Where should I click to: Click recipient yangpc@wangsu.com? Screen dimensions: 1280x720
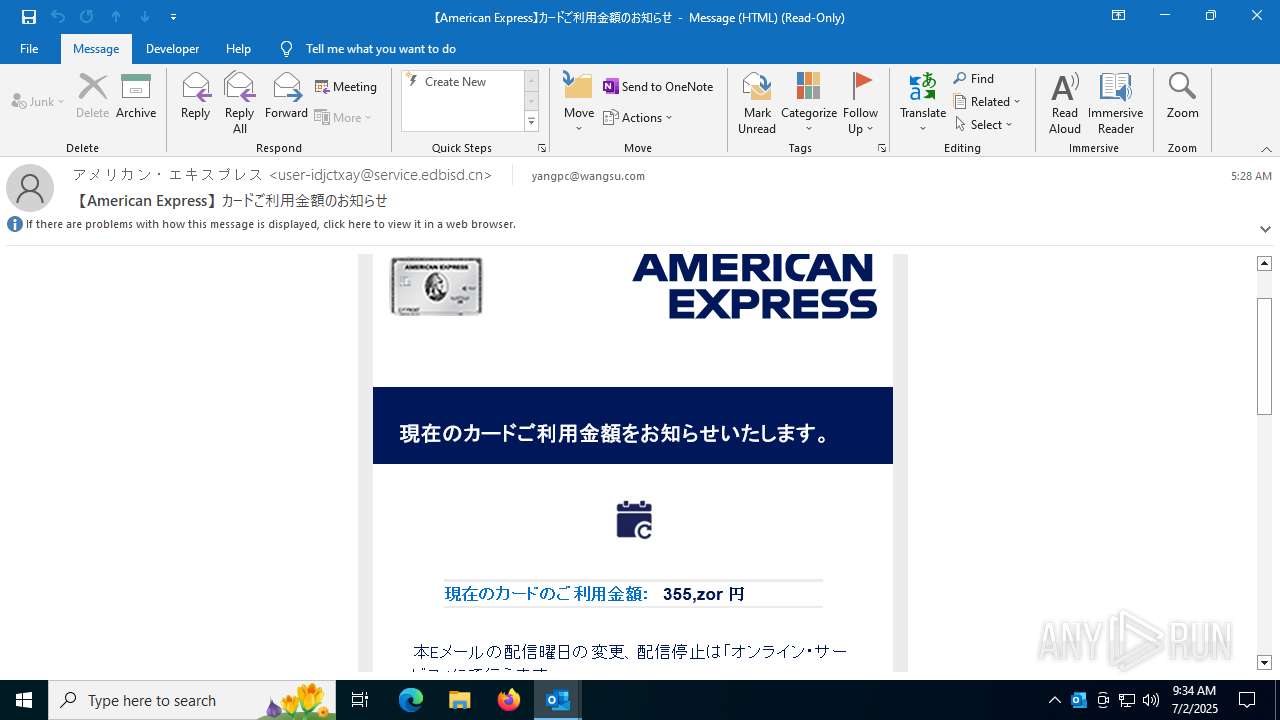(x=588, y=176)
